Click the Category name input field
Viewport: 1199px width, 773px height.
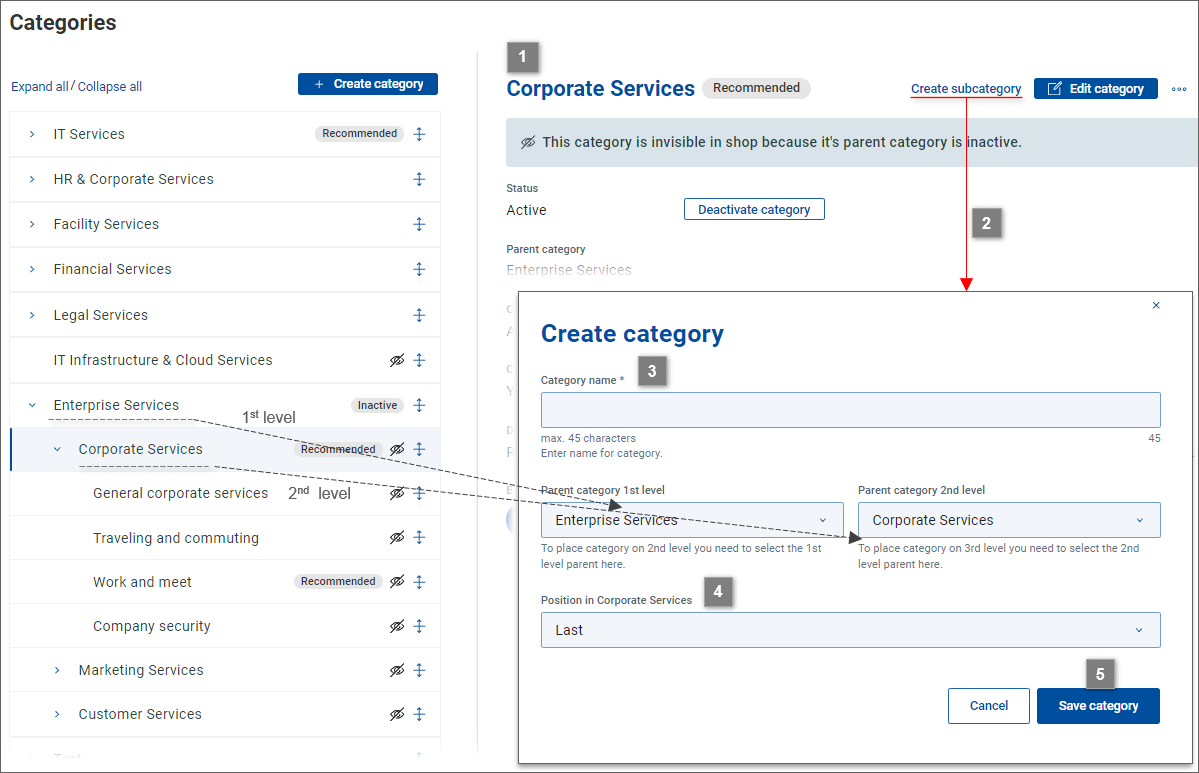[x=850, y=410]
